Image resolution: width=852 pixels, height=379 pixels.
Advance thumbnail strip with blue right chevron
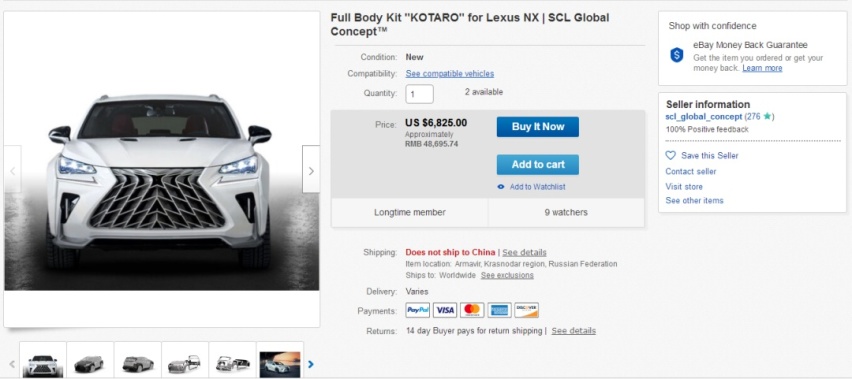pyautogui.click(x=311, y=364)
